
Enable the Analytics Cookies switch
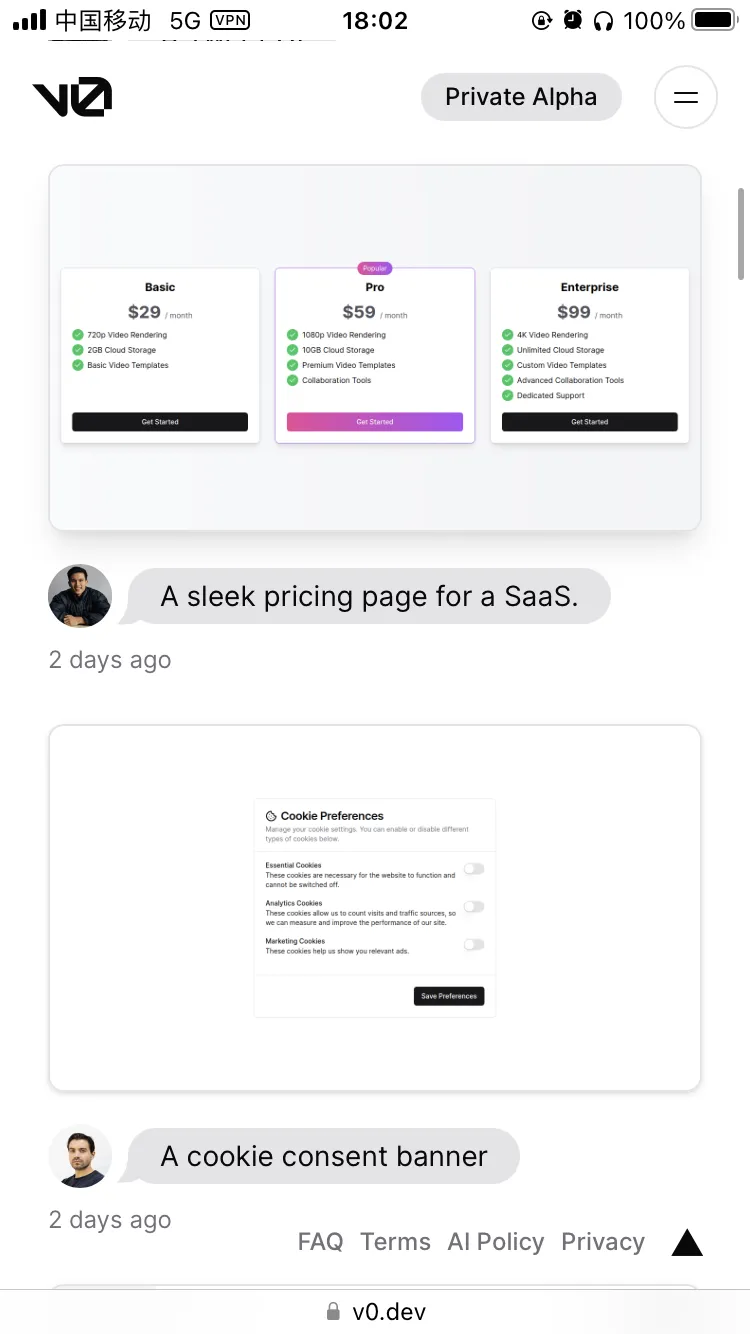474,907
